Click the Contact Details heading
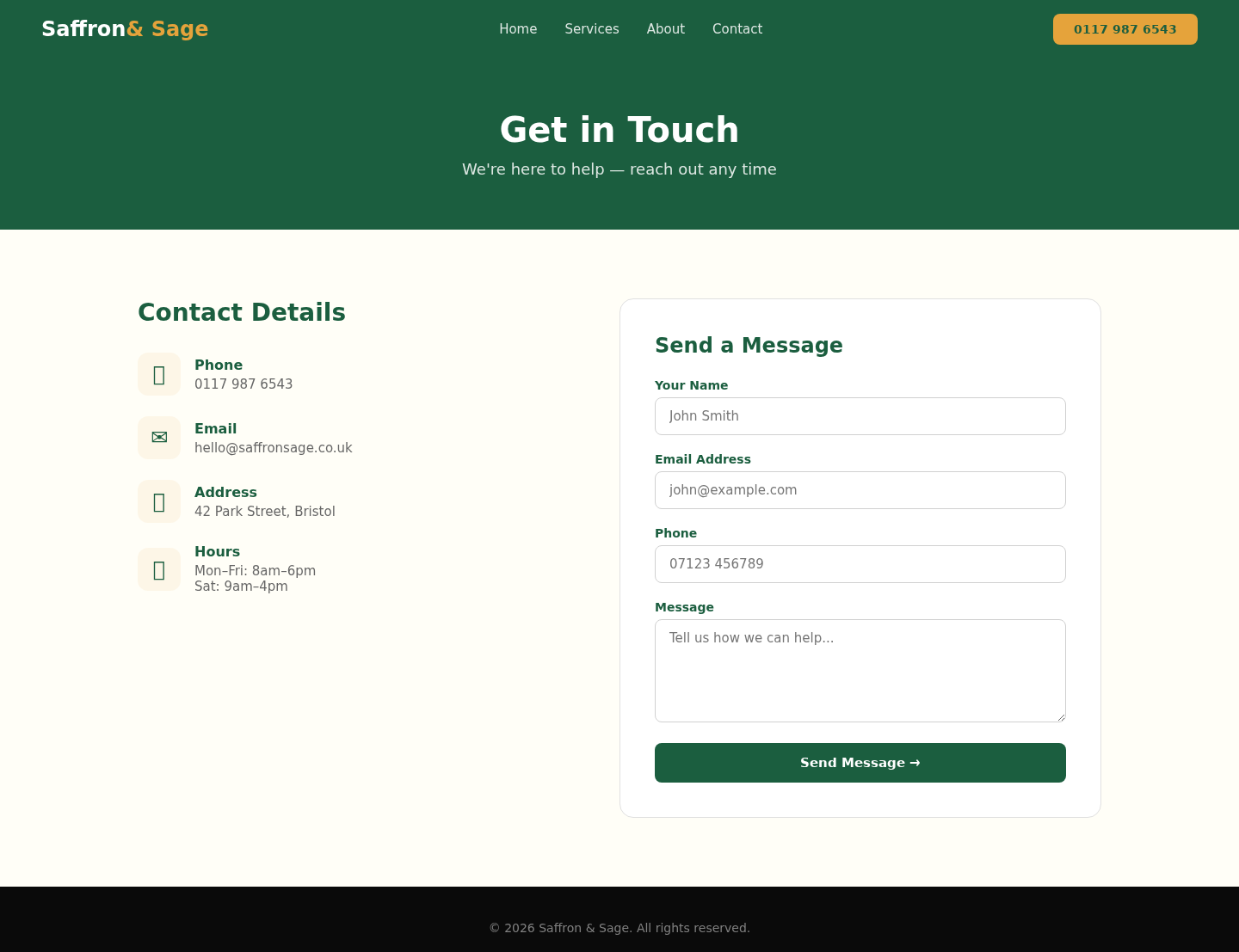The image size is (1239, 952). tap(242, 312)
